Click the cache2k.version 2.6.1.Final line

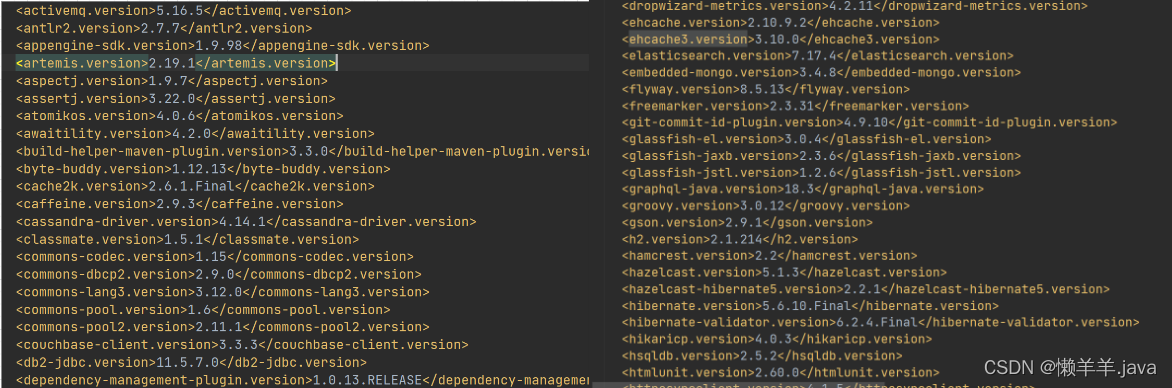(x=195, y=186)
